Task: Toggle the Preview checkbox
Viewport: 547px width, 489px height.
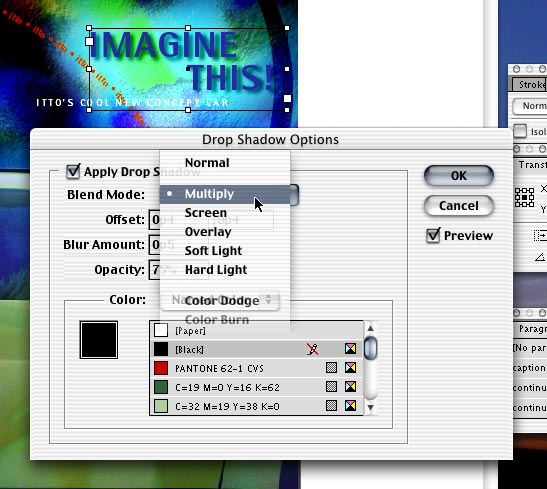Action: [x=433, y=235]
